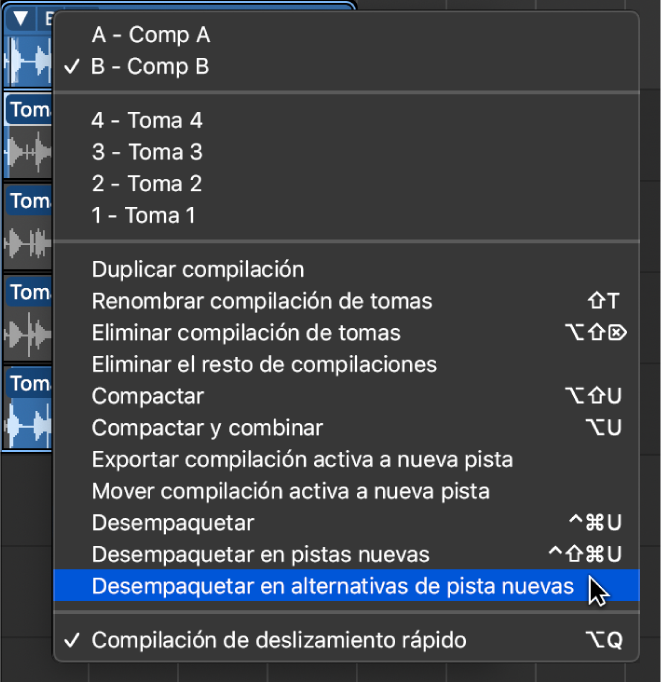Click Eliminar el resto de compilaciones
Viewport: 662px width, 684px height.
tap(264, 365)
